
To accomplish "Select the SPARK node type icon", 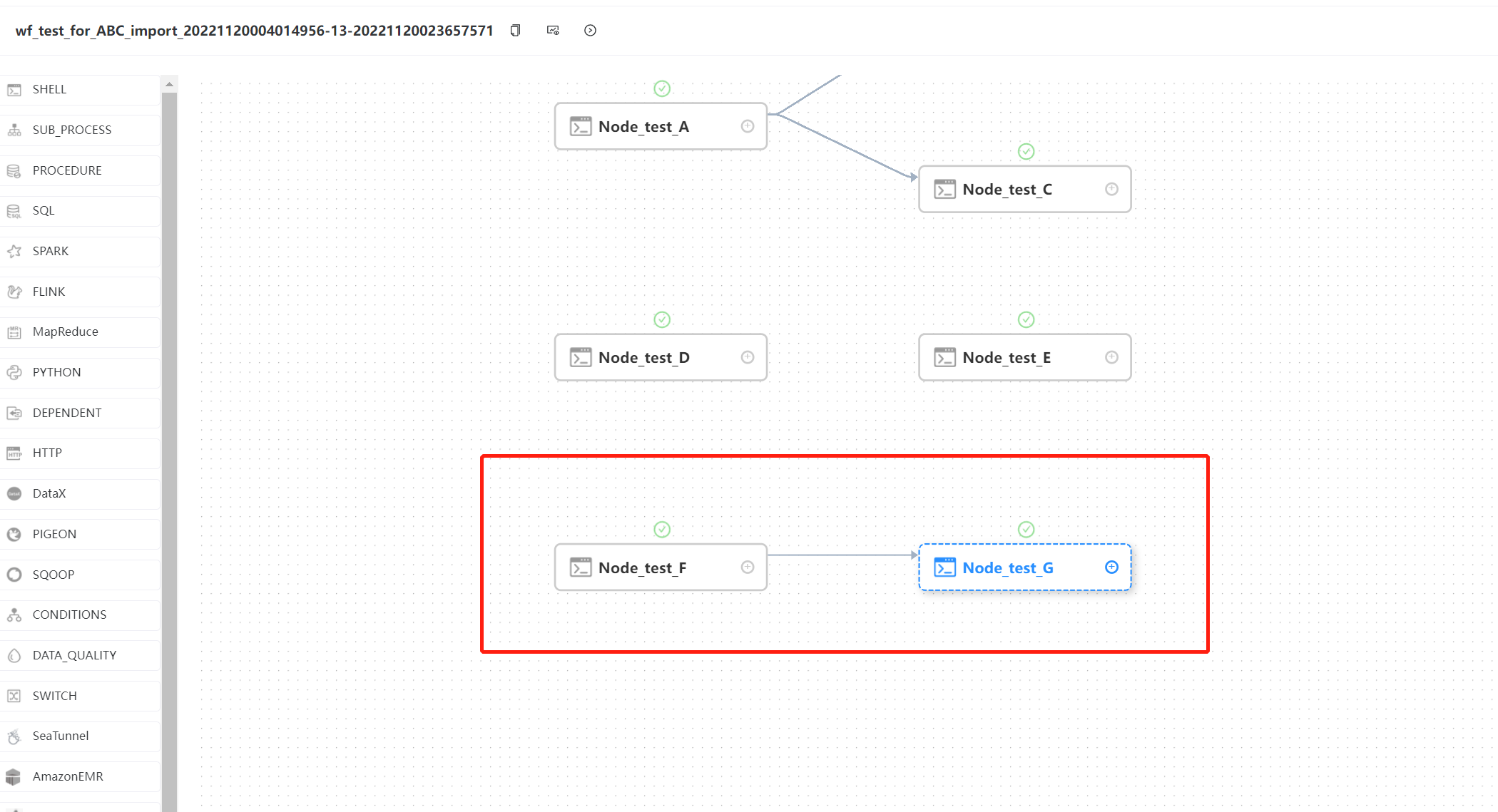I will tap(15, 251).
